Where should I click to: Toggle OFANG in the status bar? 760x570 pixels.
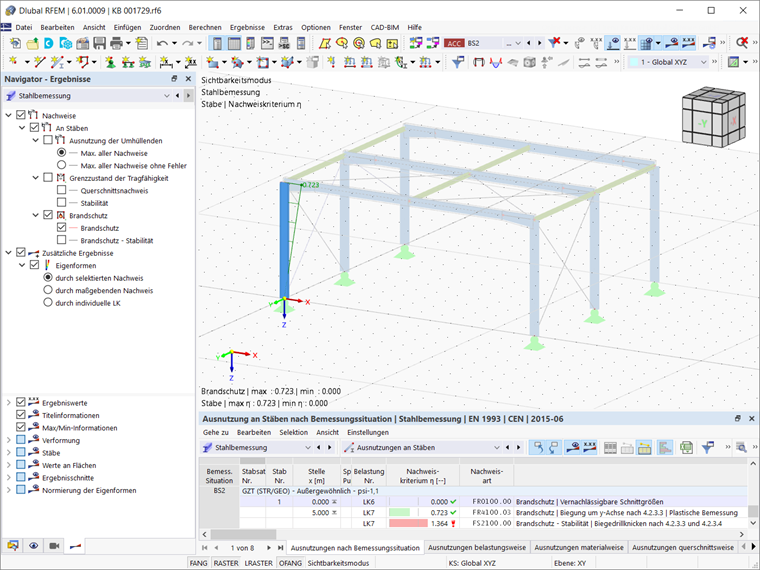coord(290,563)
